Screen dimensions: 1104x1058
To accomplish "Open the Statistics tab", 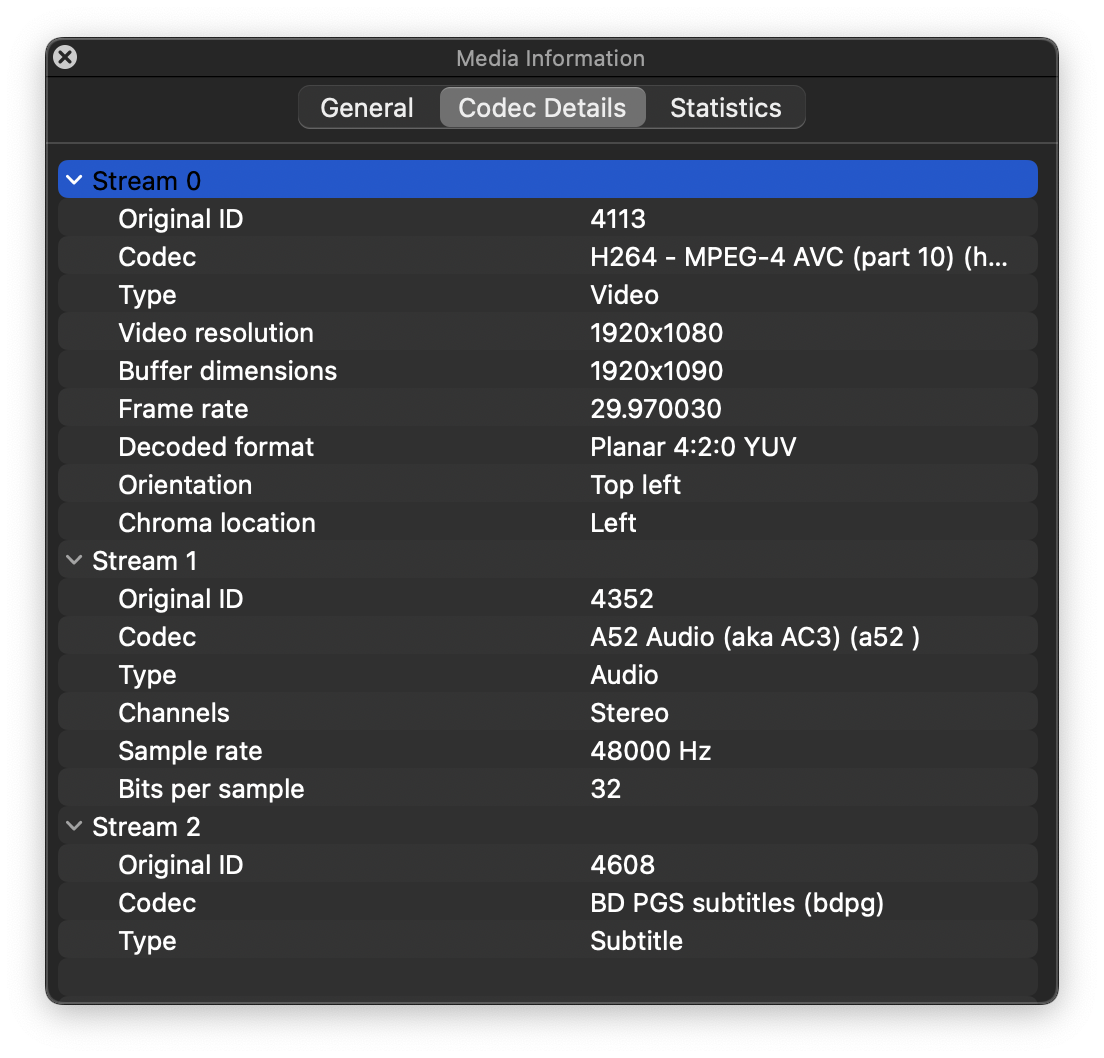I will coord(725,108).
